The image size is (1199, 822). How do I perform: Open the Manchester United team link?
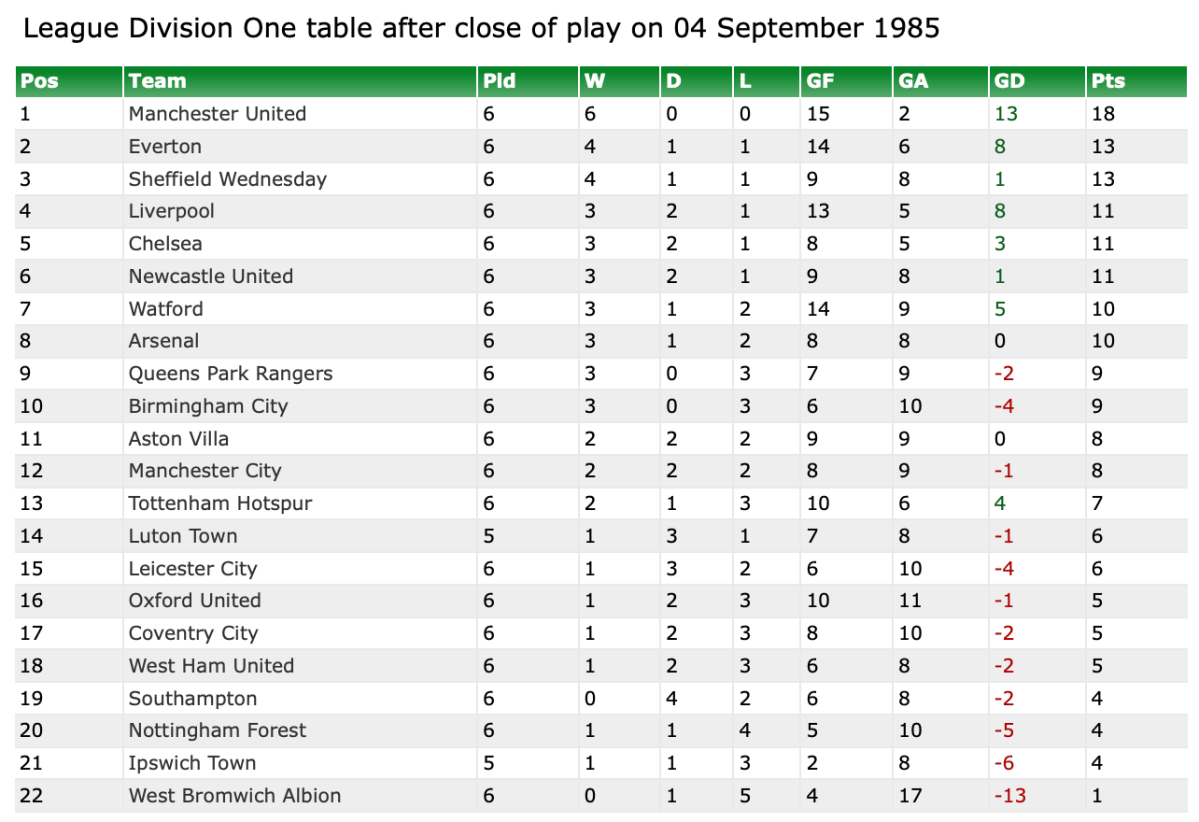pyautogui.click(x=217, y=114)
